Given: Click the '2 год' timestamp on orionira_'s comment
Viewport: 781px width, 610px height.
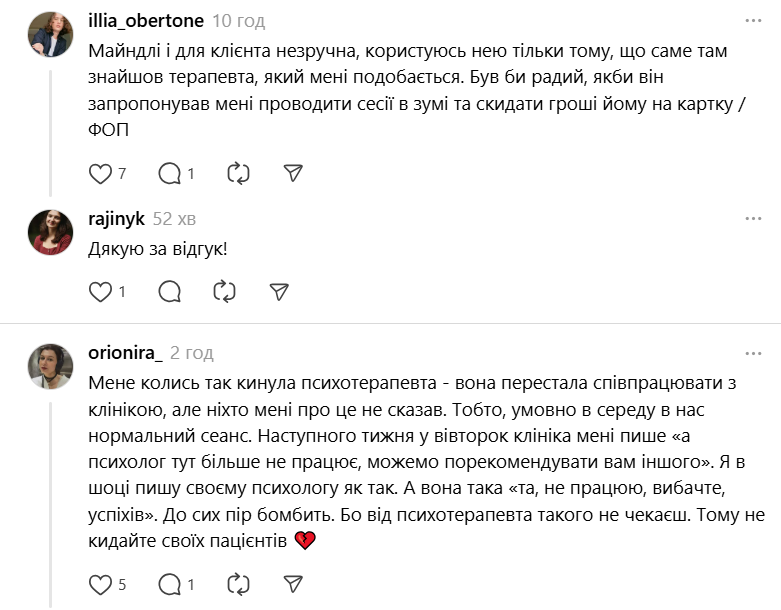Looking at the screenshot, I should [192, 353].
